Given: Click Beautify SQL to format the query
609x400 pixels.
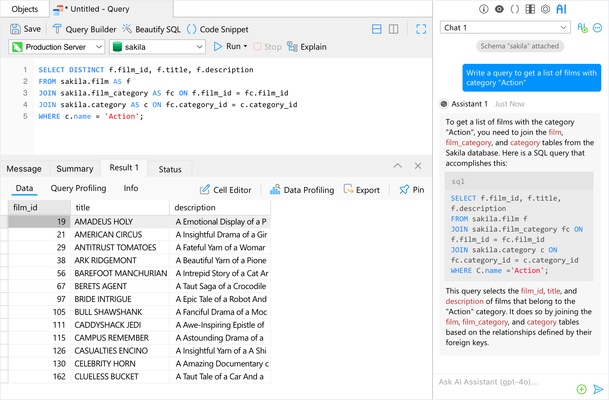Looking at the screenshot, I should [x=151, y=29].
